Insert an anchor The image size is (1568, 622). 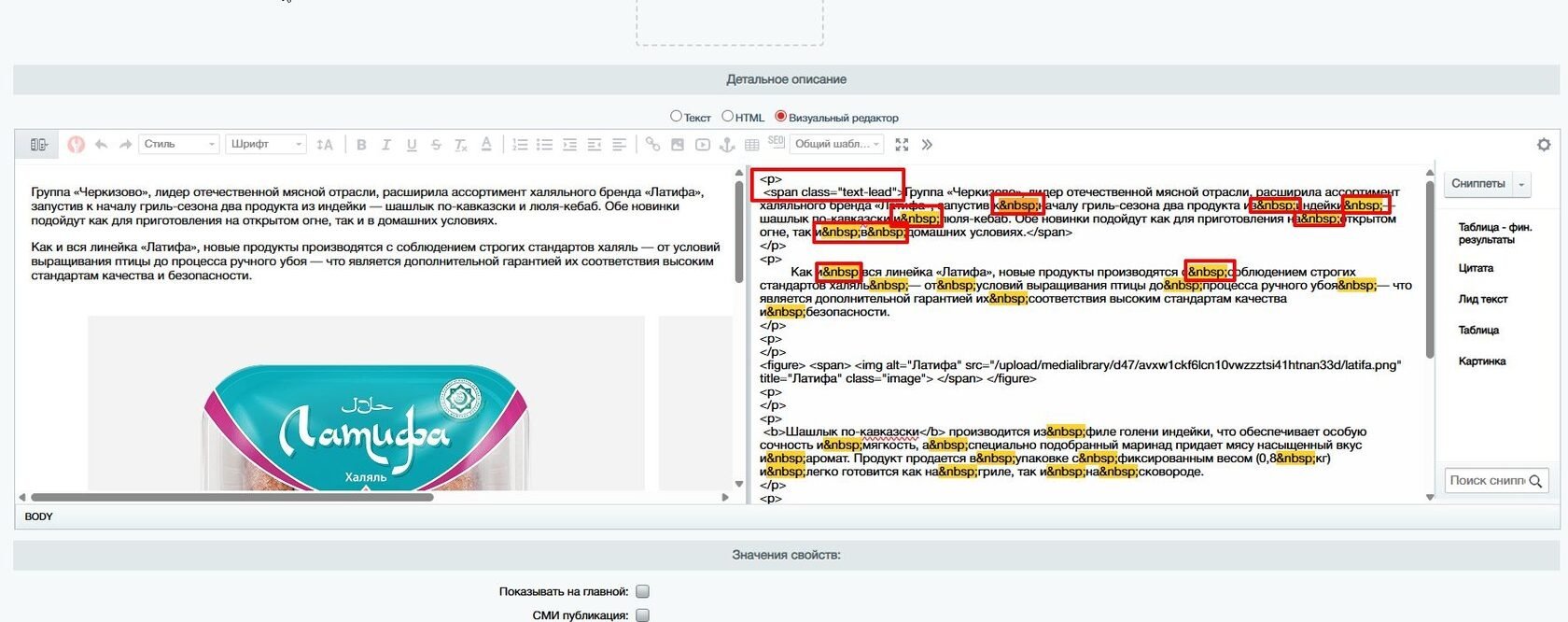pyautogui.click(x=727, y=145)
